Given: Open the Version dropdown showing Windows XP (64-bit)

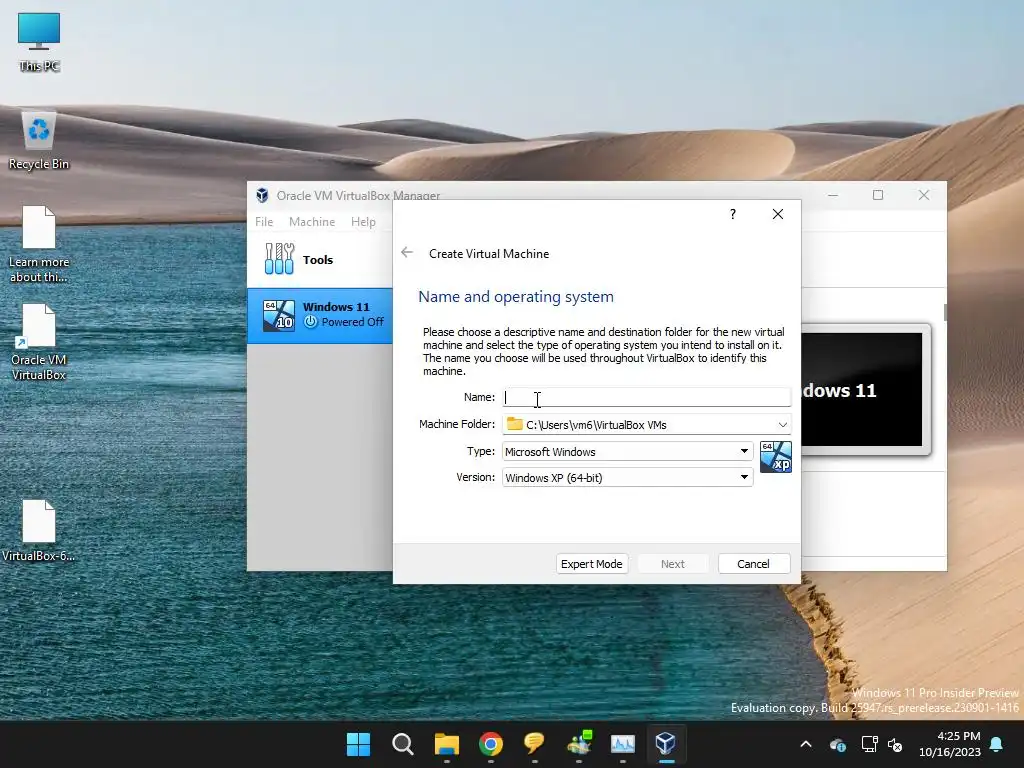Looking at the screenshot, I should tap(627, 477).
